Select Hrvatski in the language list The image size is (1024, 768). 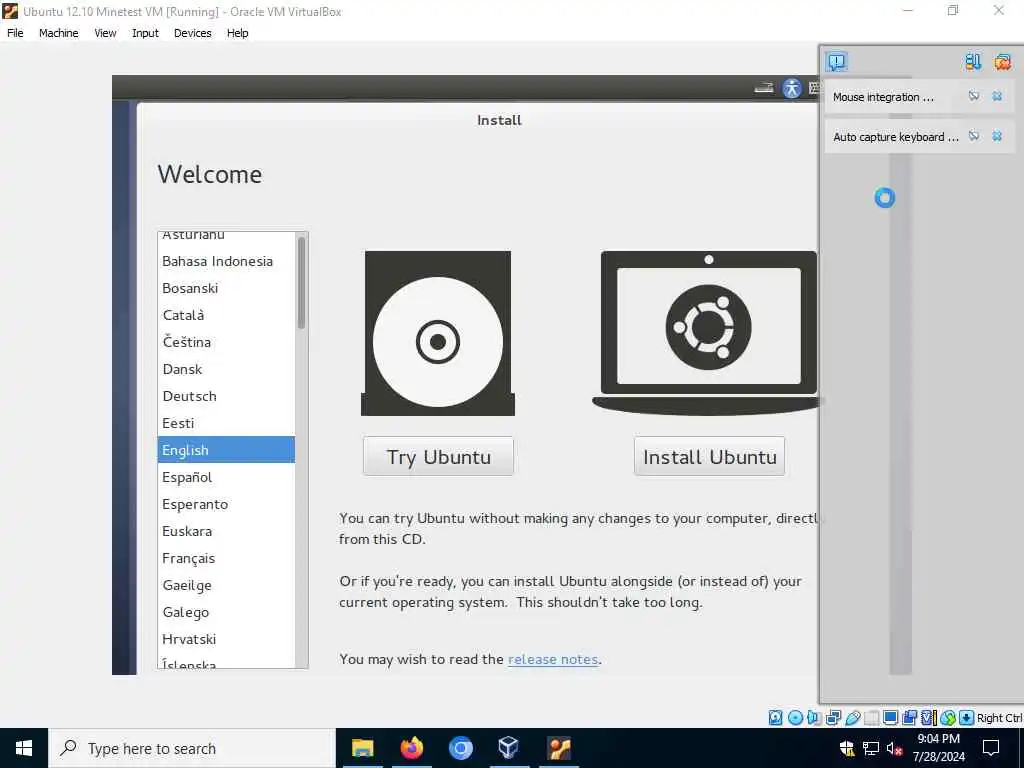click(226, 639)
